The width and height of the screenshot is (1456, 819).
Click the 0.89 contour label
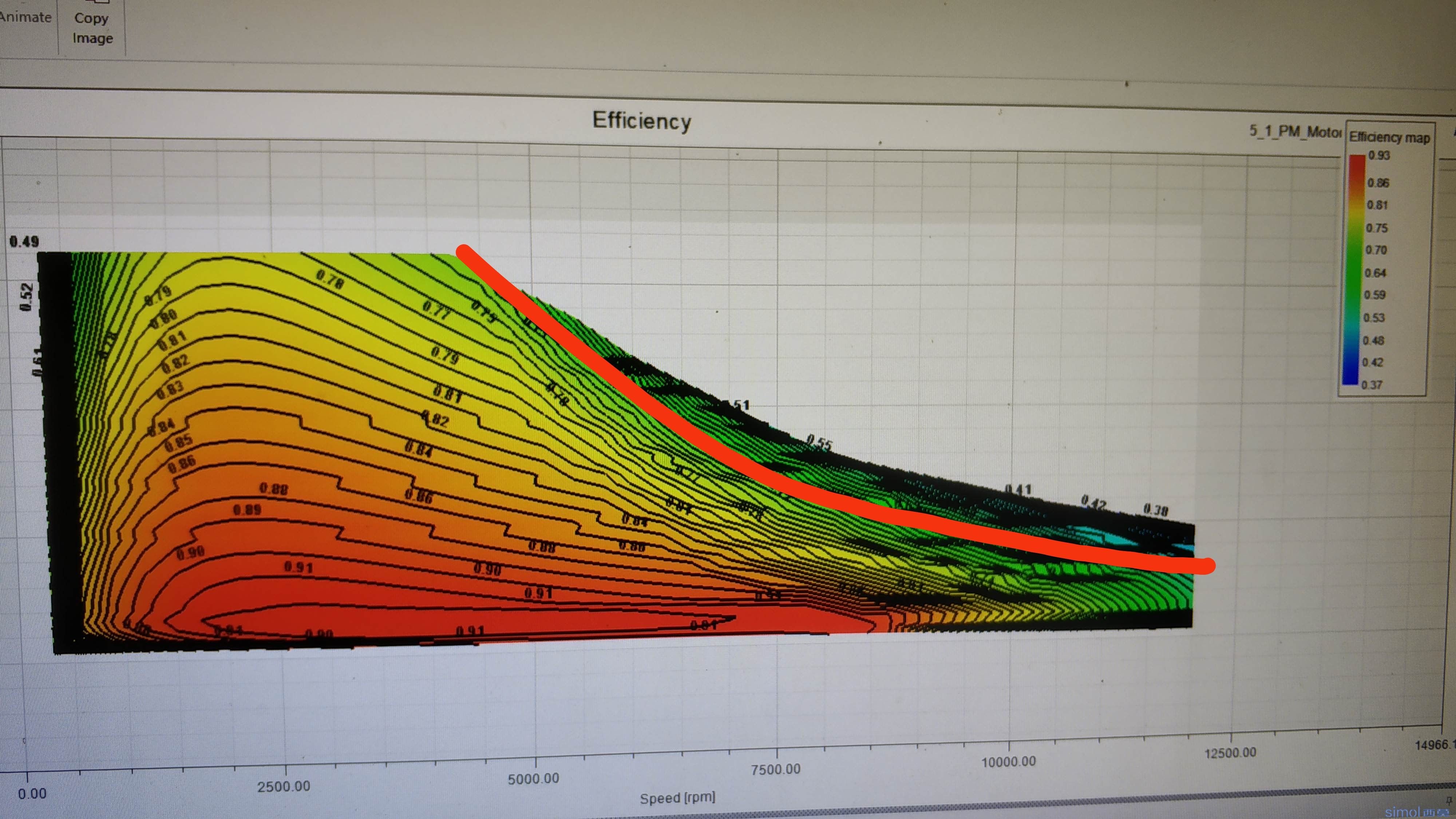pyautogui.click(x=247, y=510)
